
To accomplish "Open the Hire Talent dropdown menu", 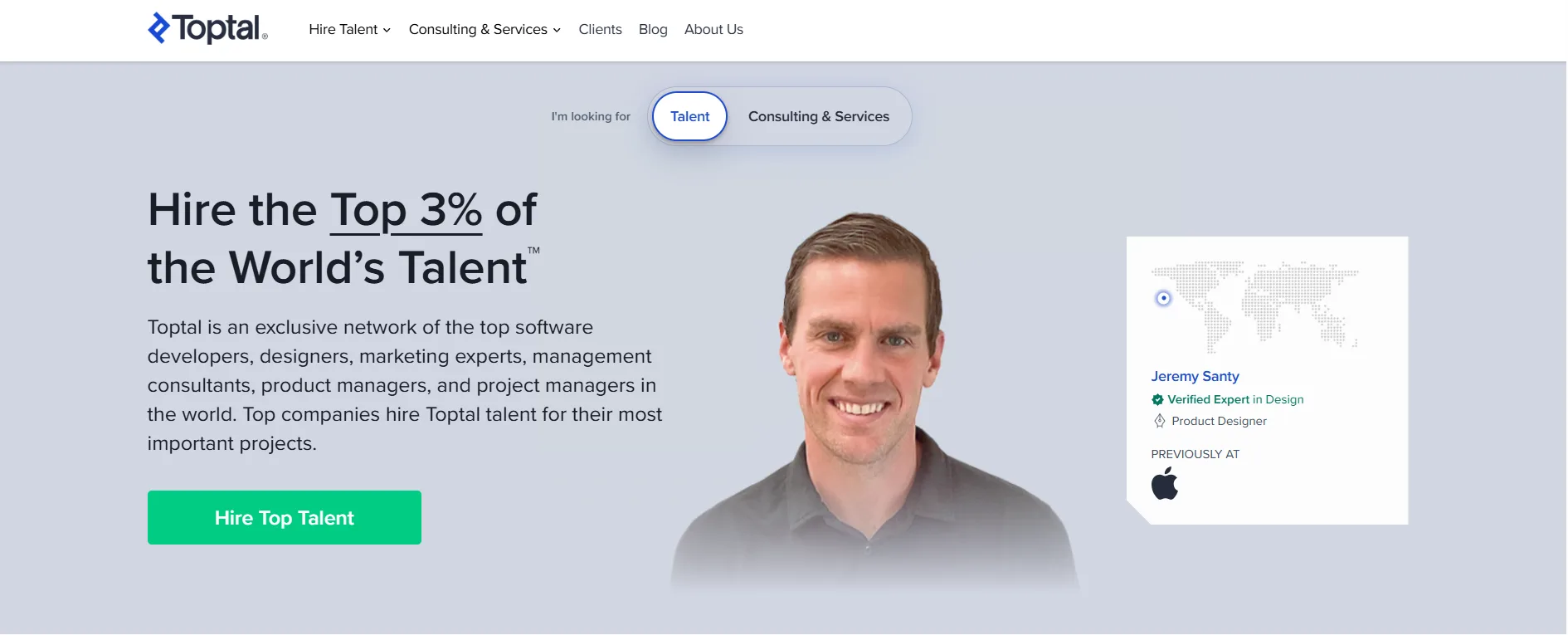I will [349, 29].
